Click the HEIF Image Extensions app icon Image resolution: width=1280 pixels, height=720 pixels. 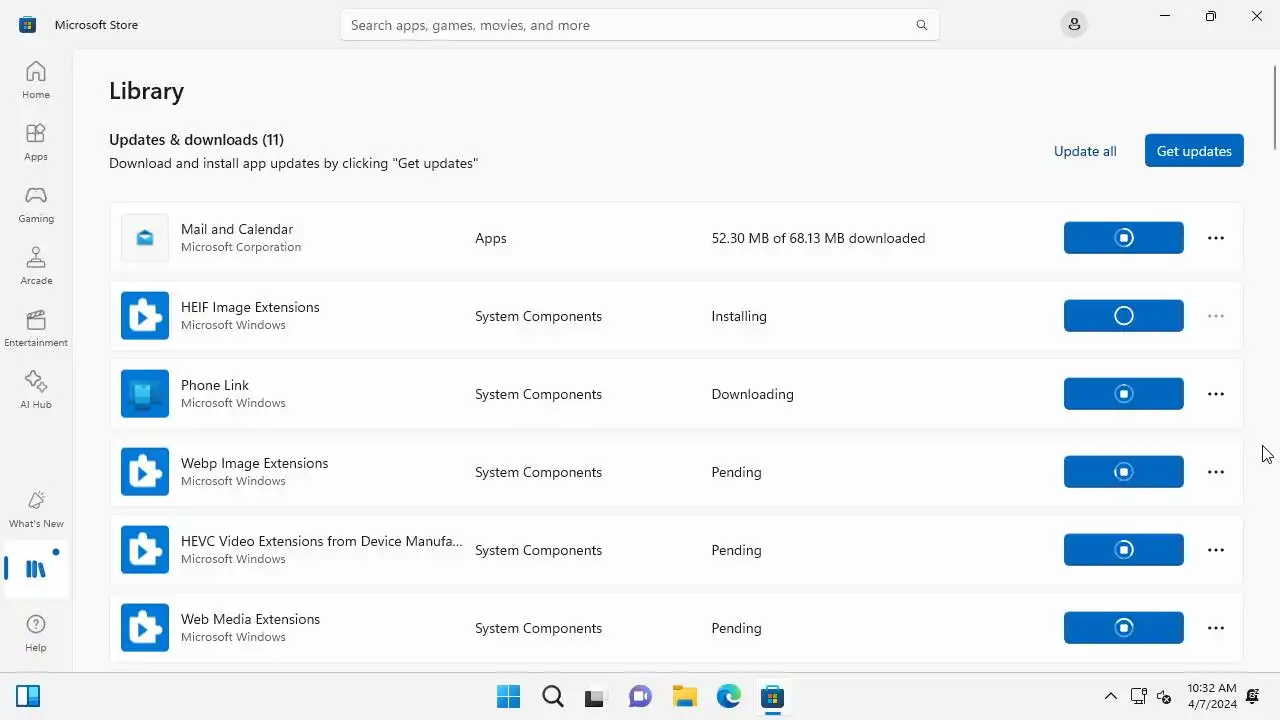tap(145, 316)
